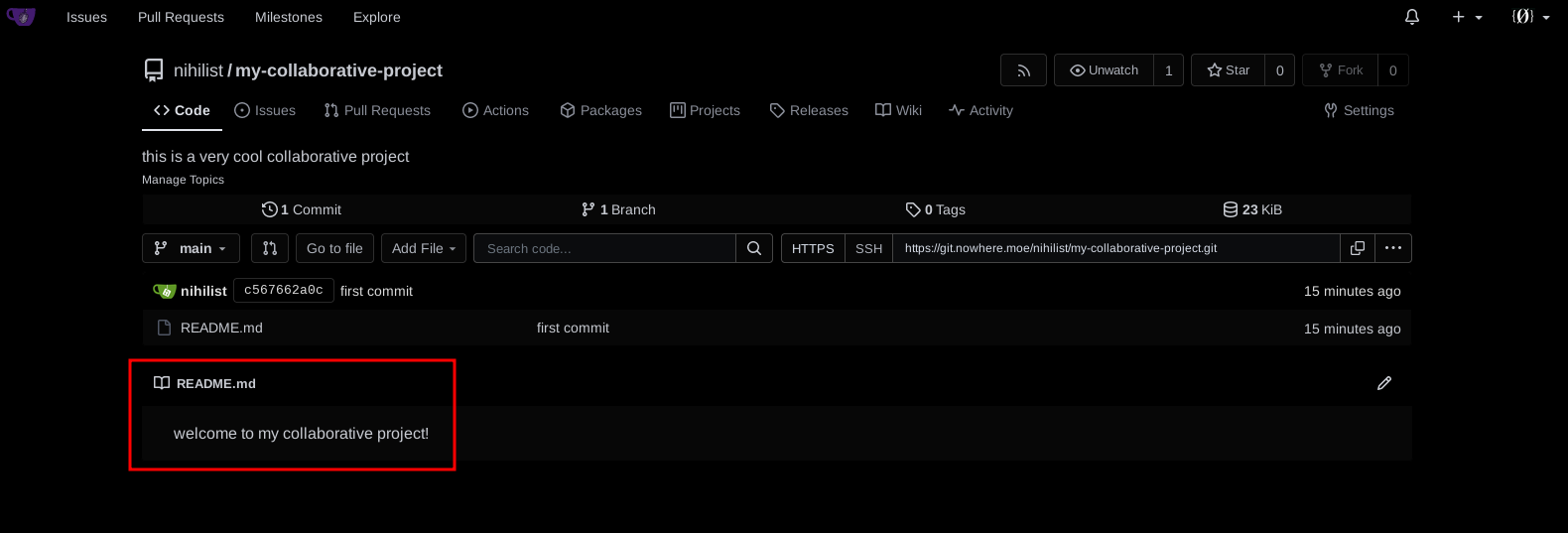Viewport: 1568px width, 533px height.
Task: Open the three-dots more options button
Action: coord(1392,248)
